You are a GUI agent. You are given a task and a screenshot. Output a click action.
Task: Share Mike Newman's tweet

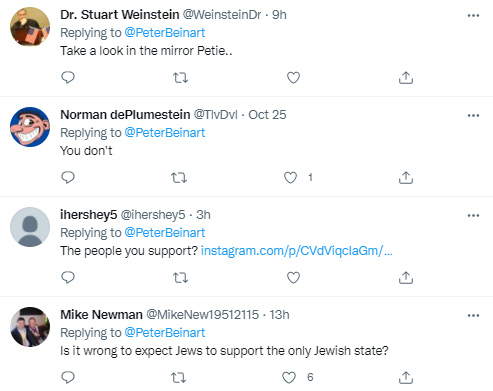[406, 378]
